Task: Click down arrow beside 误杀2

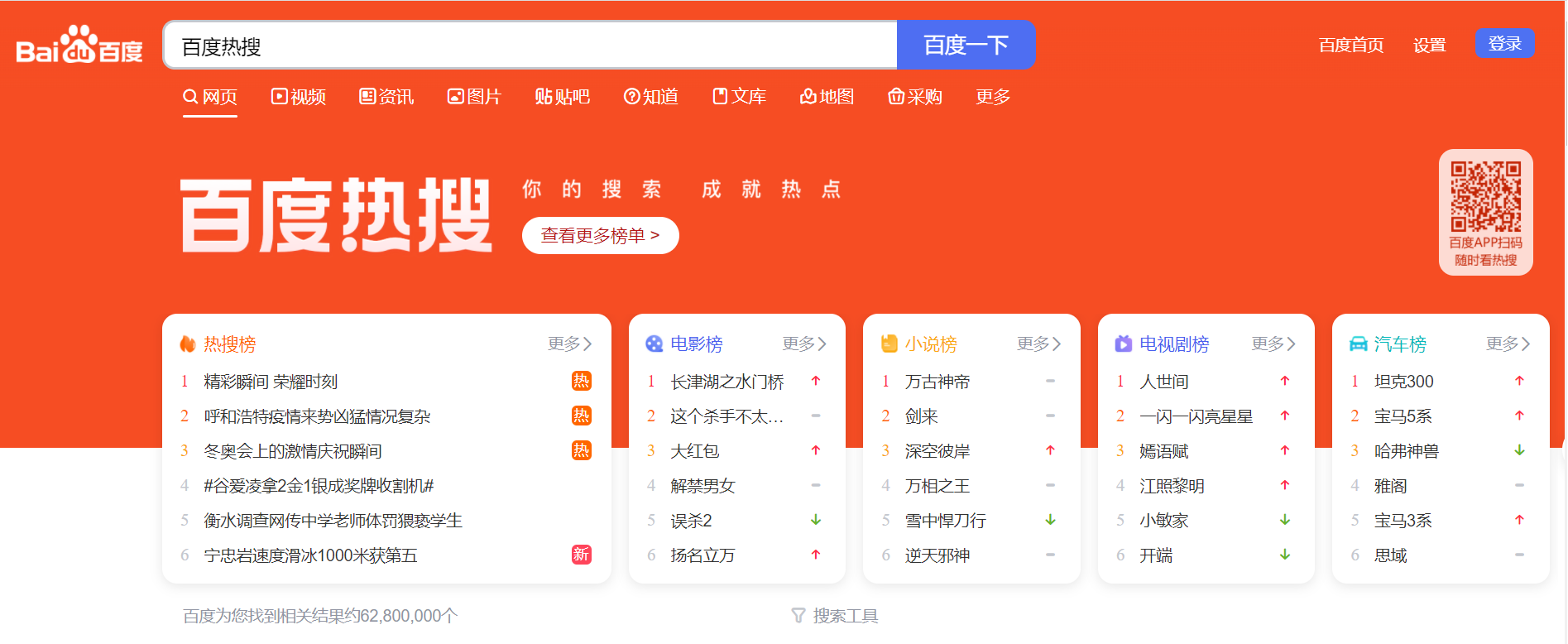Action: (816, 520)
